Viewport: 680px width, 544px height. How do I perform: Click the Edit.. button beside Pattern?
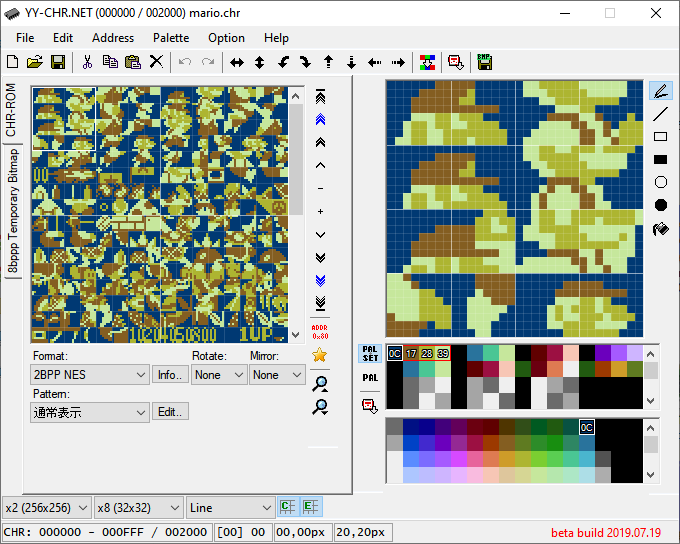point(170,411)
